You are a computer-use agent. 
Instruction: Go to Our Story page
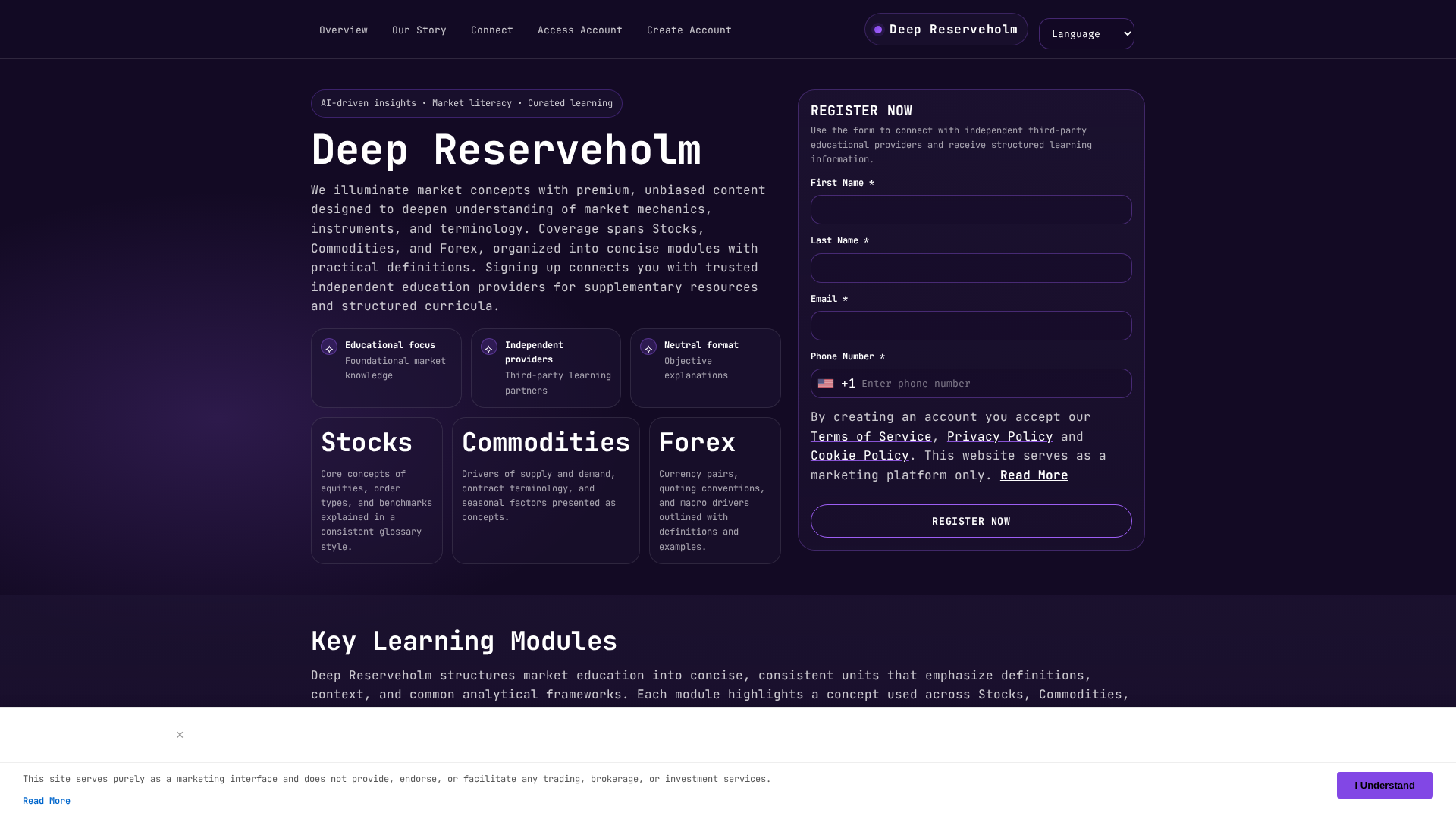(419, 30)
